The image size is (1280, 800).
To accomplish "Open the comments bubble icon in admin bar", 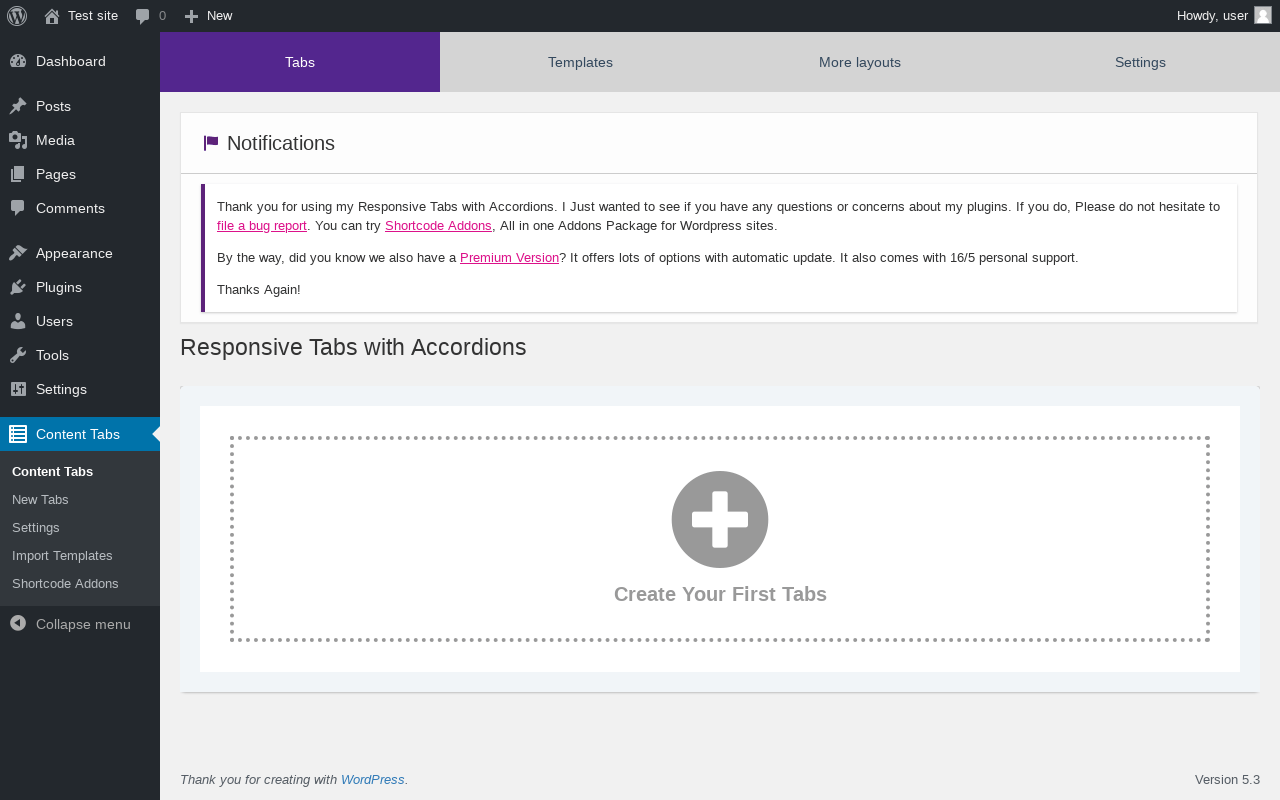I will tap(143, 16).
